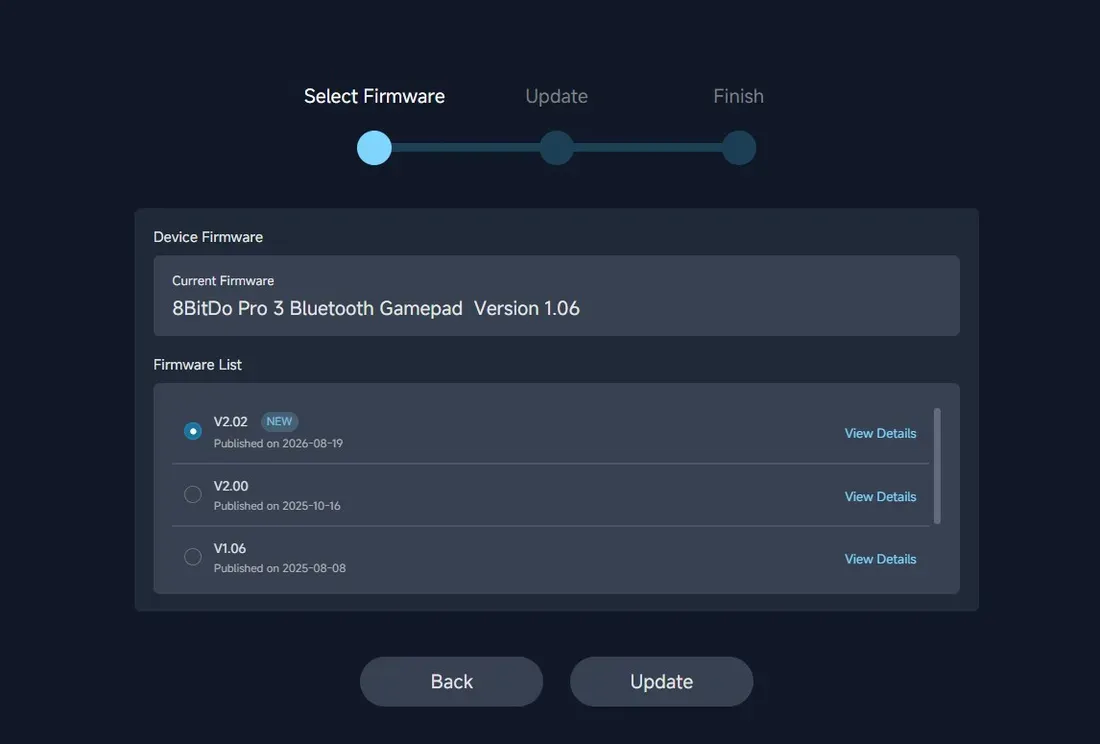
Task: Open View Details for V1.06
Action: point(880,559)
